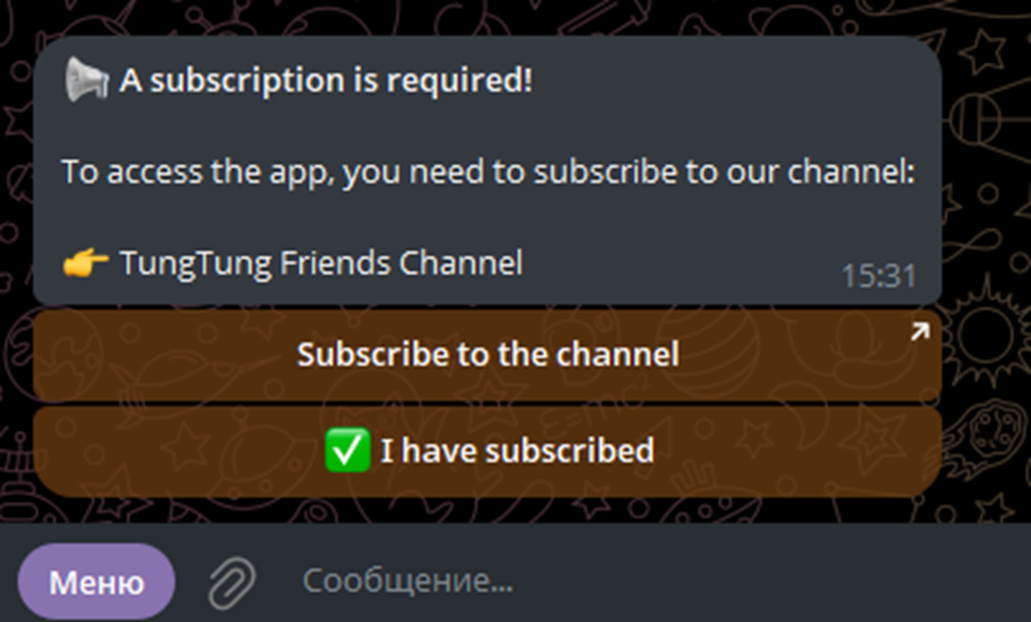
Task: Open the Меню bot menu
Action: coord(97,582)
